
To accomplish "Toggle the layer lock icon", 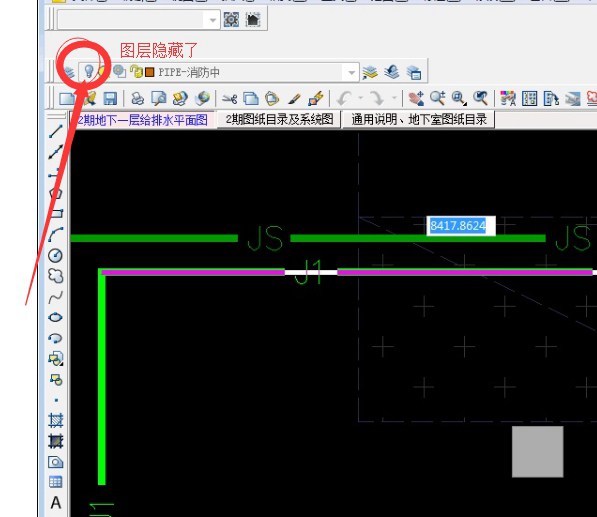I will coord(136,71).
